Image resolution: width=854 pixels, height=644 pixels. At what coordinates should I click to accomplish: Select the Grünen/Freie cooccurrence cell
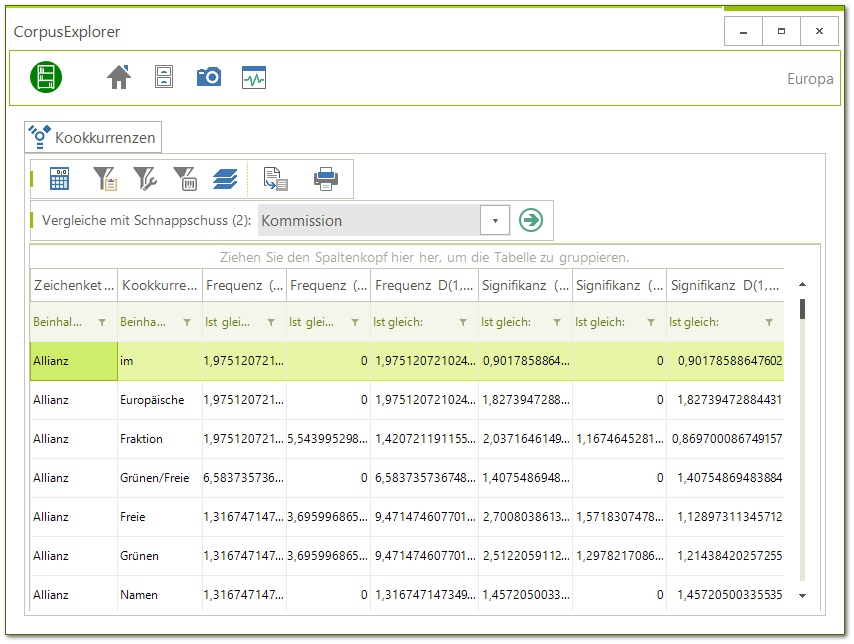160,478
